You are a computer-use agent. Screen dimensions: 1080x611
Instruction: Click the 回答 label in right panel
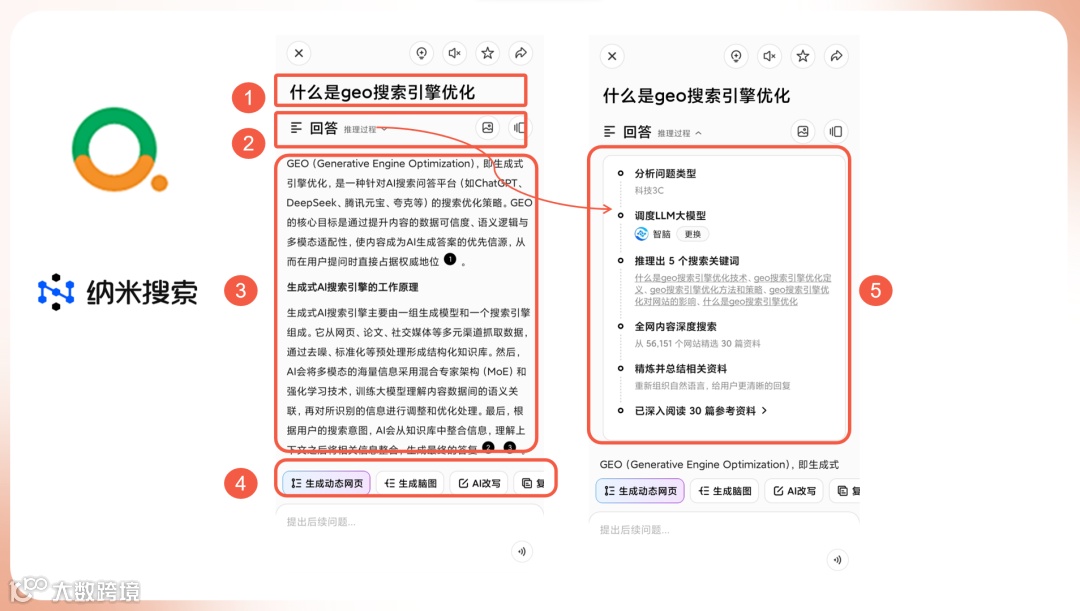(637, 132)
